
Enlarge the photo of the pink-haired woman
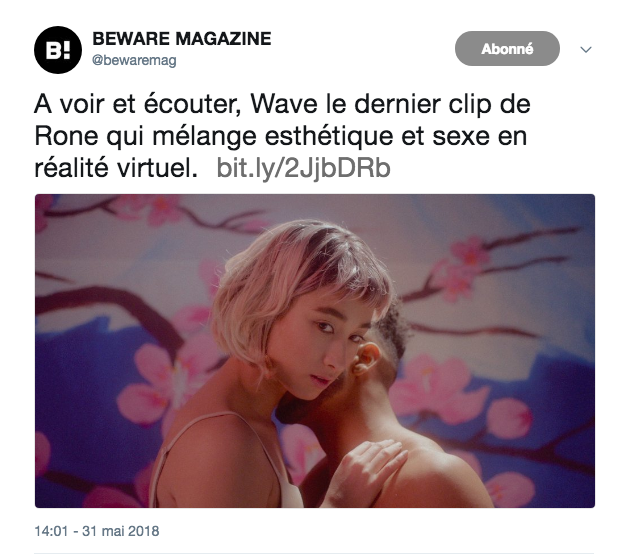point(315,351)
